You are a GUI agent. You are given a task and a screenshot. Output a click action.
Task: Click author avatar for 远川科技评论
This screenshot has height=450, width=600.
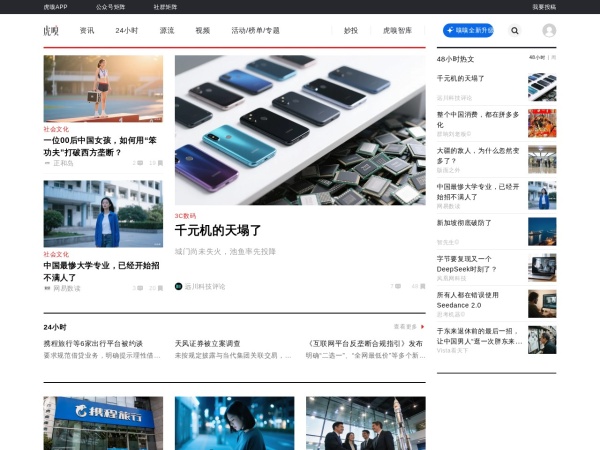click(179, 286)
